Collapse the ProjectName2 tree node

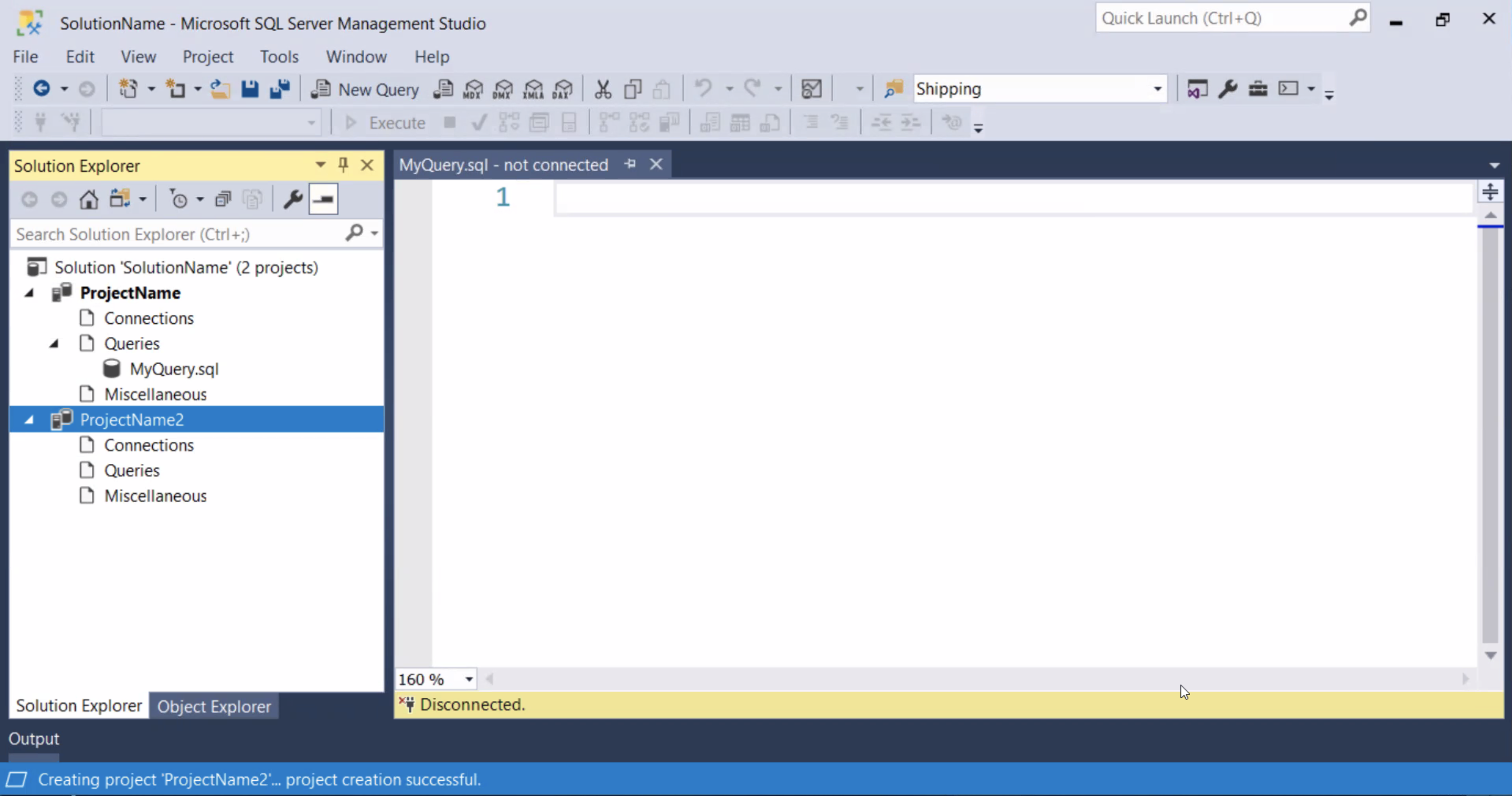pyautogui.click(x=29, y=420)
